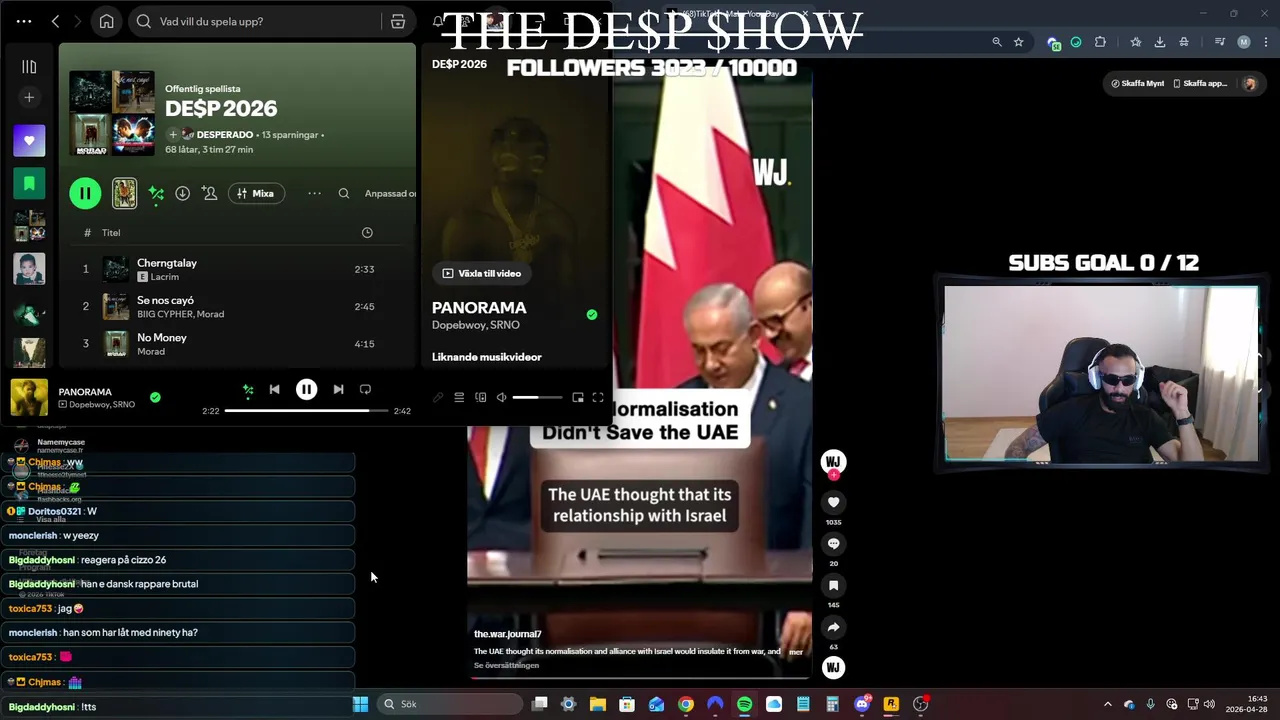Open TikTok profile avatar menu

point(1249,84)
